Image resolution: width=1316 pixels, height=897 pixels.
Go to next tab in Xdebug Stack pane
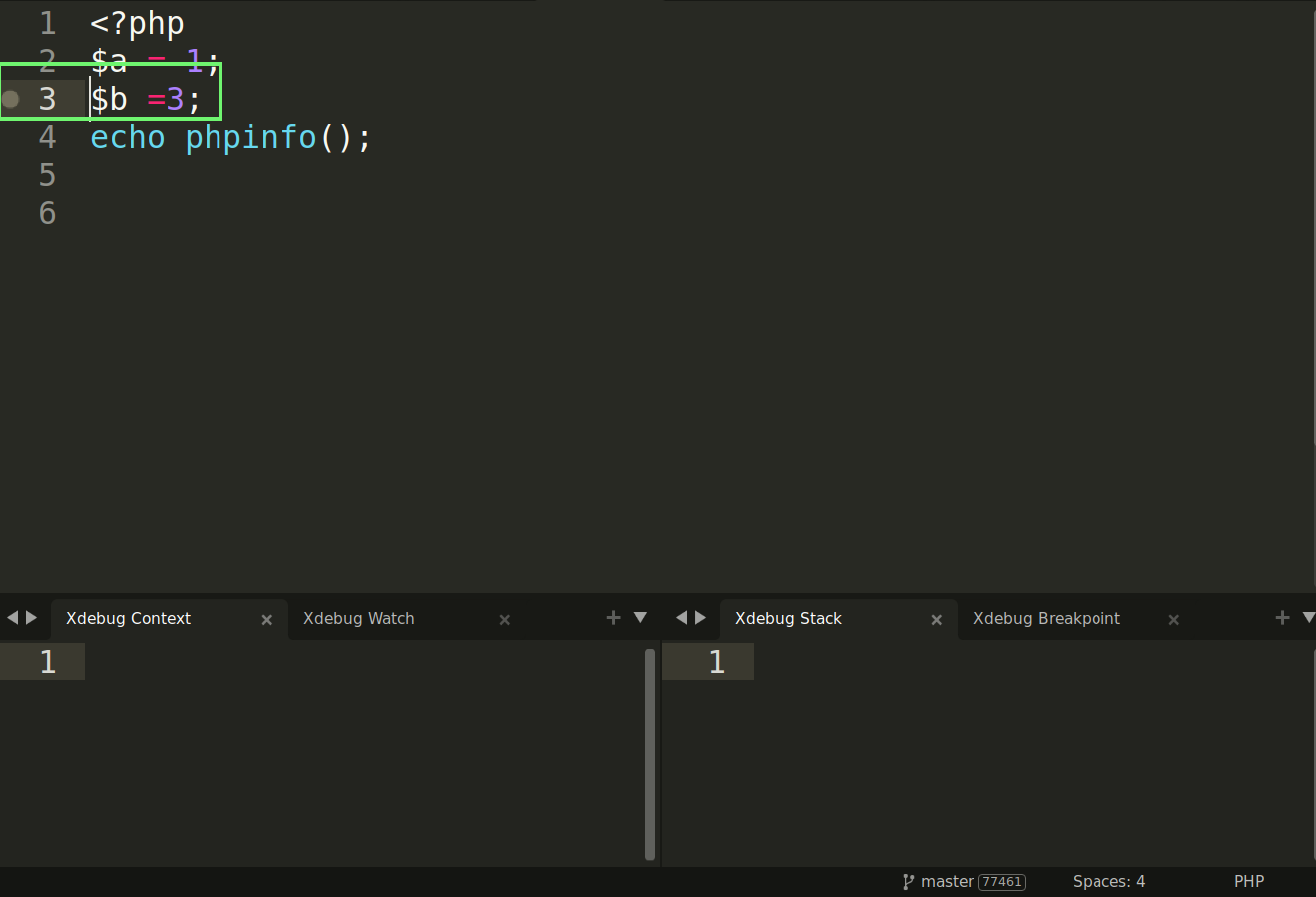pos(701,618)
